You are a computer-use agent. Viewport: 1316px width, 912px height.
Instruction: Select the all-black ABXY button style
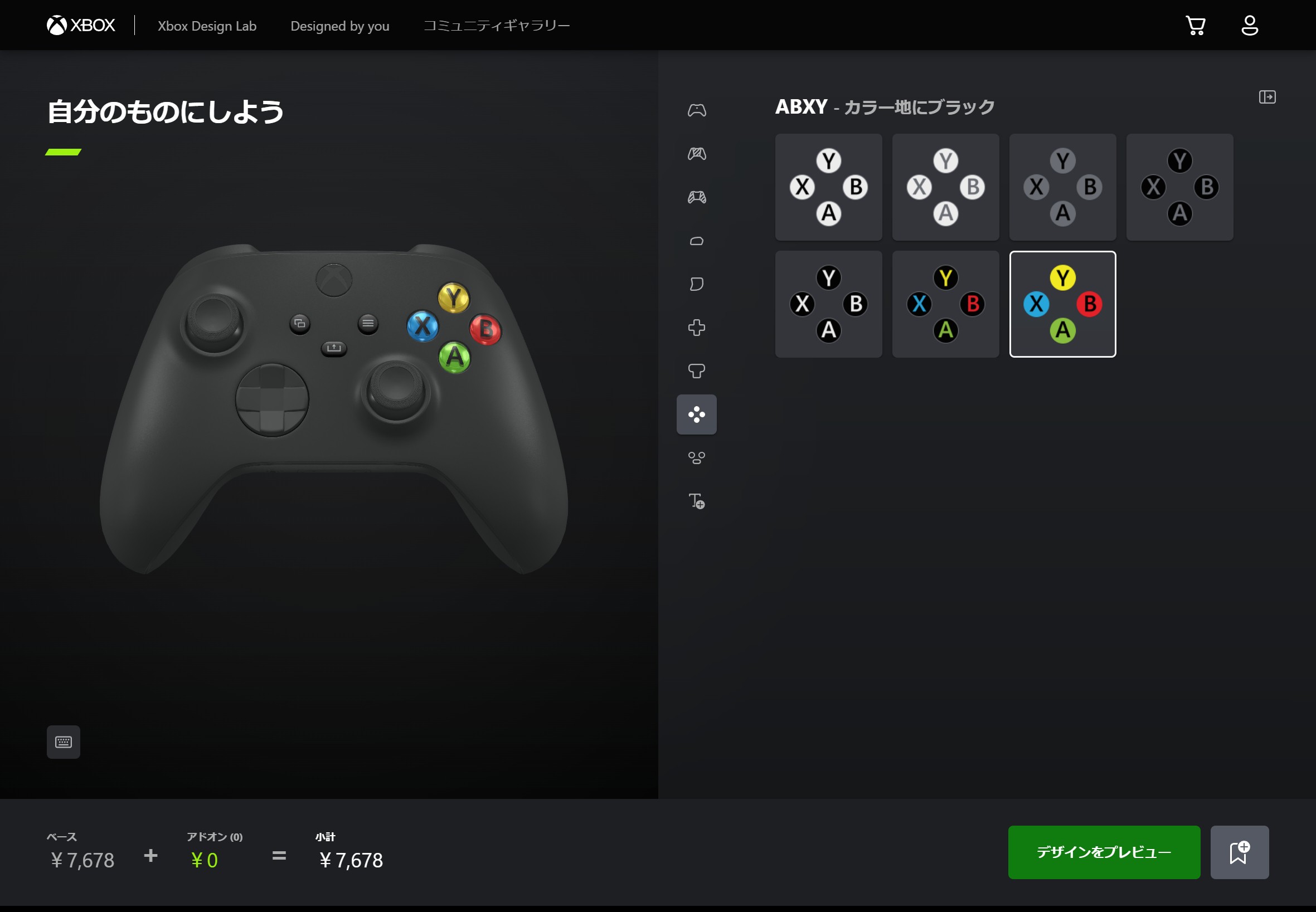1179,187
